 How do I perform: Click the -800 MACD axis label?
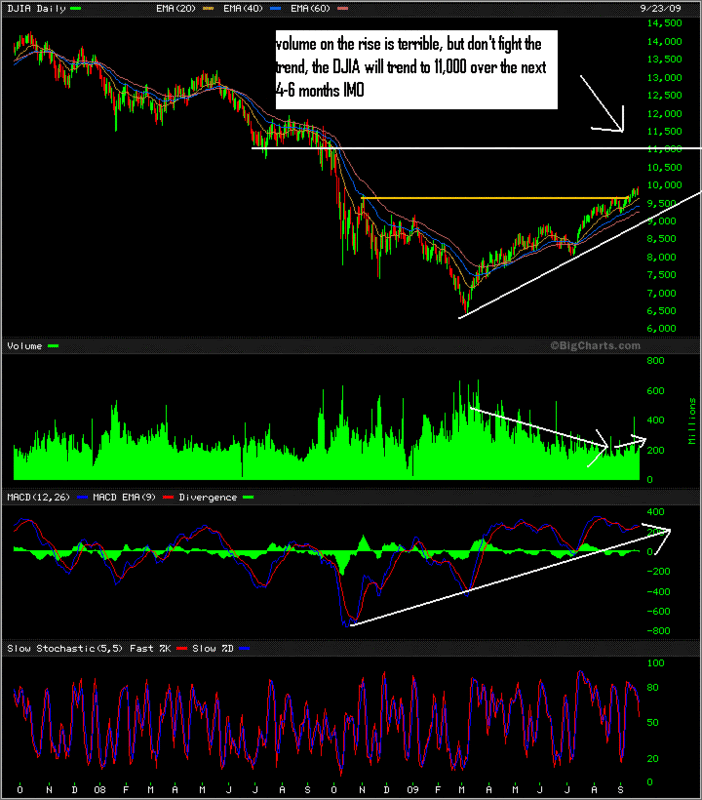(x=658, y=631)
